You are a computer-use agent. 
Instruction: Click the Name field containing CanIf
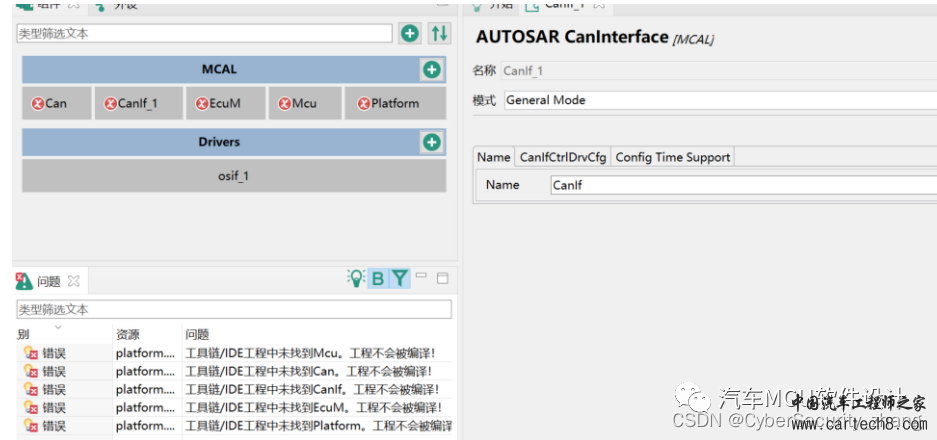743,185
